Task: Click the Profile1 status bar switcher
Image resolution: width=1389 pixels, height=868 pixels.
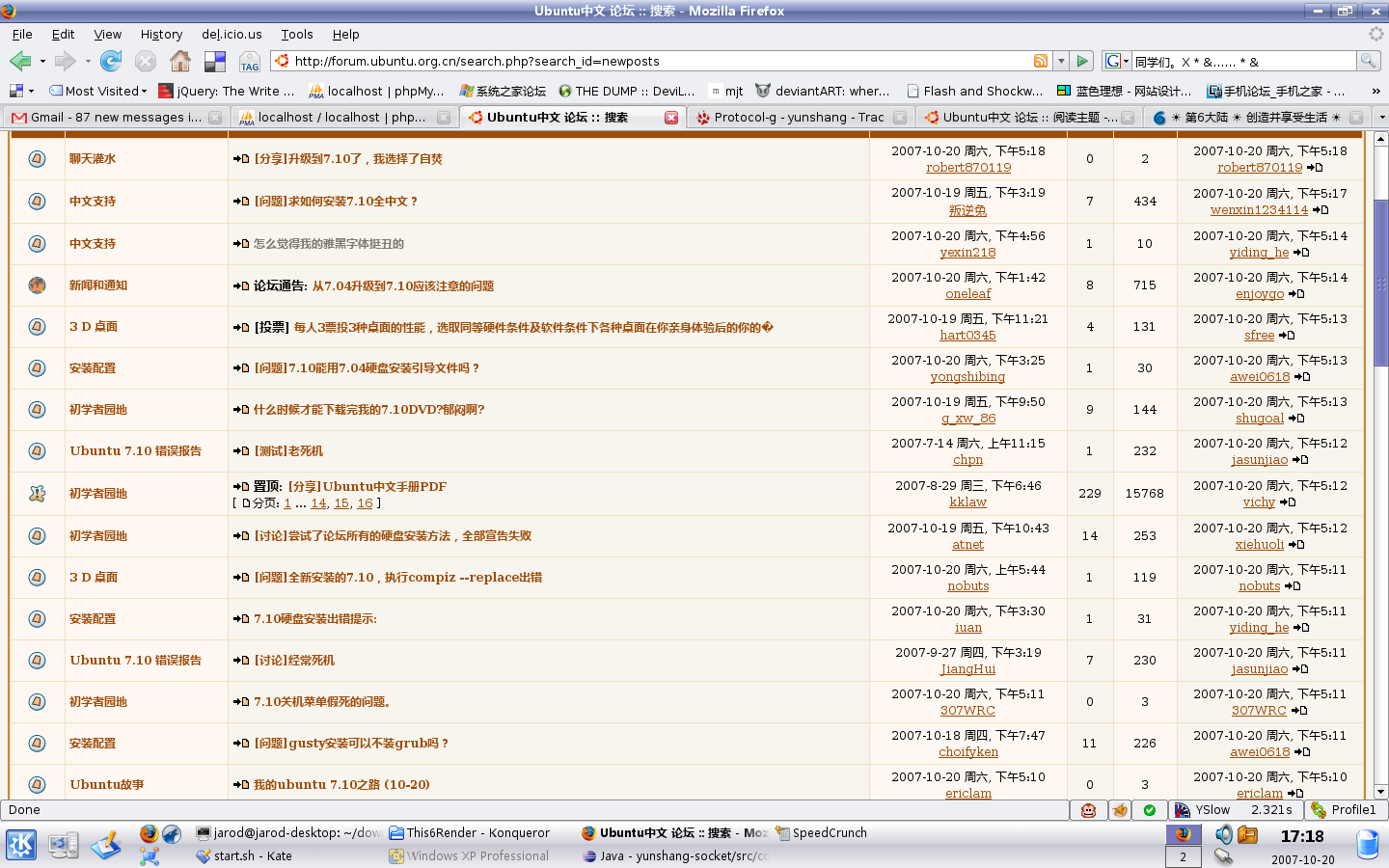Action: 1344,810
